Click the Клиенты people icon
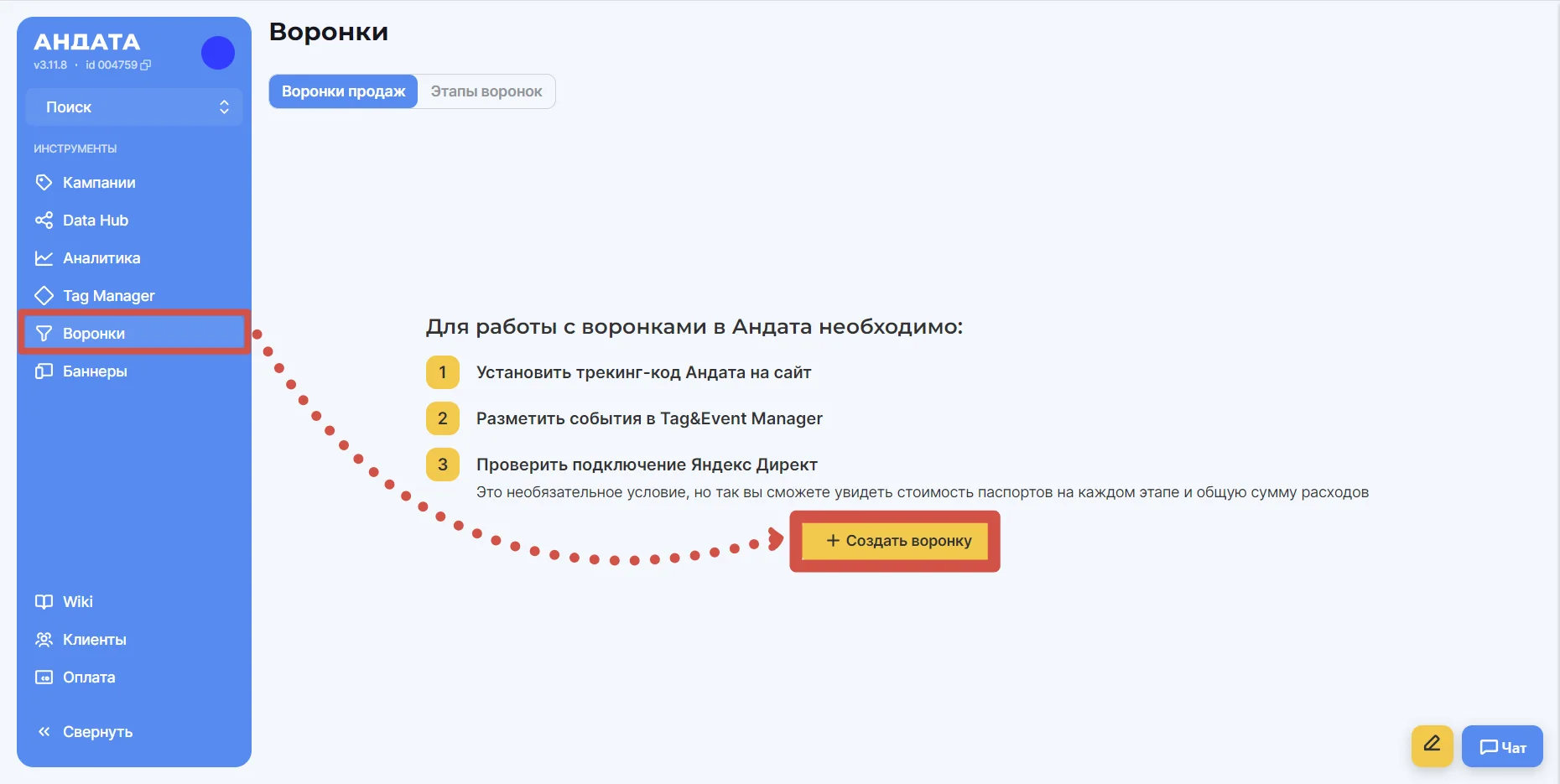Screen dimensions: 1560x784 click(44, 639)
